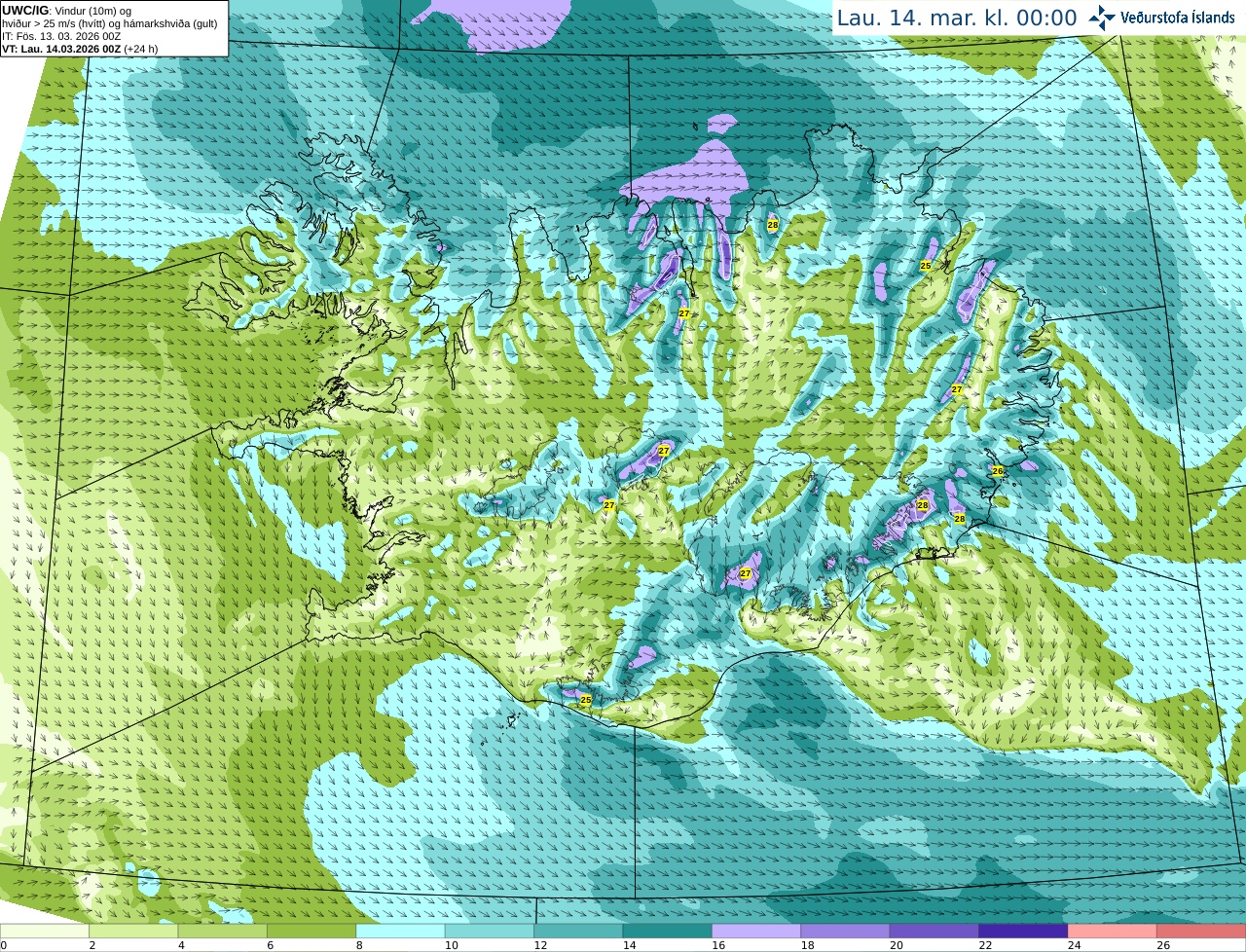Screen dimensions: 1246x952
Task: Pick the 22–24 m/s dark indigo legend swatch
Action: click(1024, 931)
